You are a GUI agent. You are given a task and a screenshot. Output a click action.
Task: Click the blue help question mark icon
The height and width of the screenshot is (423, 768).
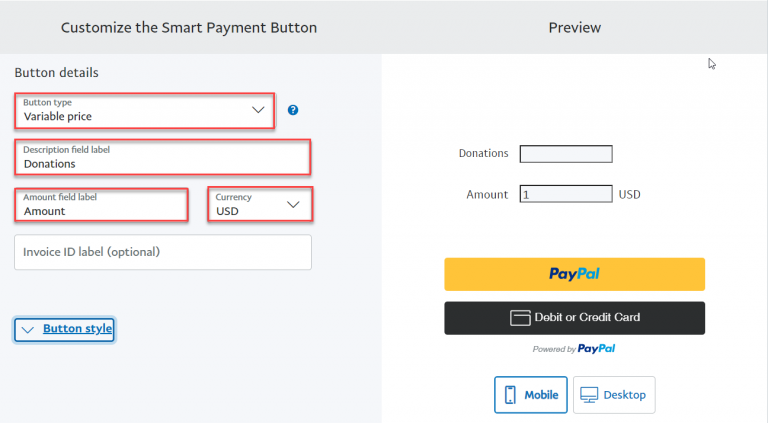pyautogui.click(x=293, y=110)
